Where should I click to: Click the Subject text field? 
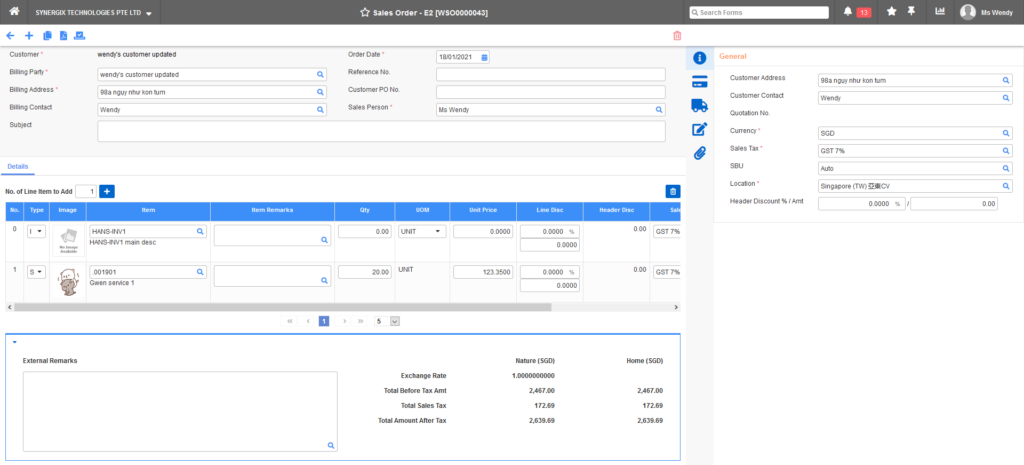pyautogui.click(x=381, y=131)
